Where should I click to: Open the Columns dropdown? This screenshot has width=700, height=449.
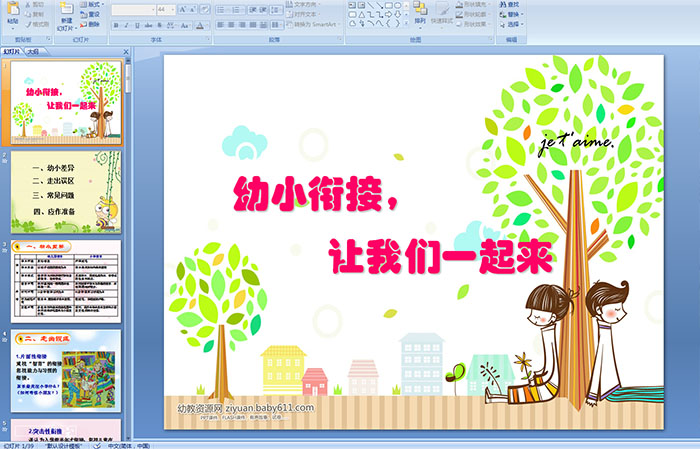(x=276, y=25)
